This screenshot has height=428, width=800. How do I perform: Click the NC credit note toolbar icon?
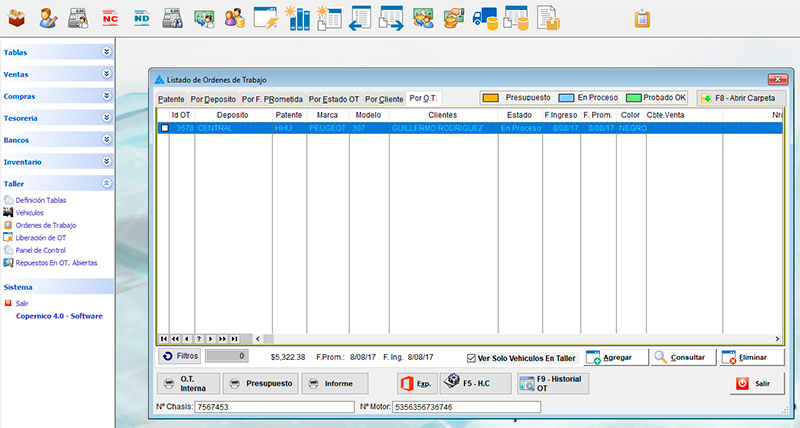point(111,17)
